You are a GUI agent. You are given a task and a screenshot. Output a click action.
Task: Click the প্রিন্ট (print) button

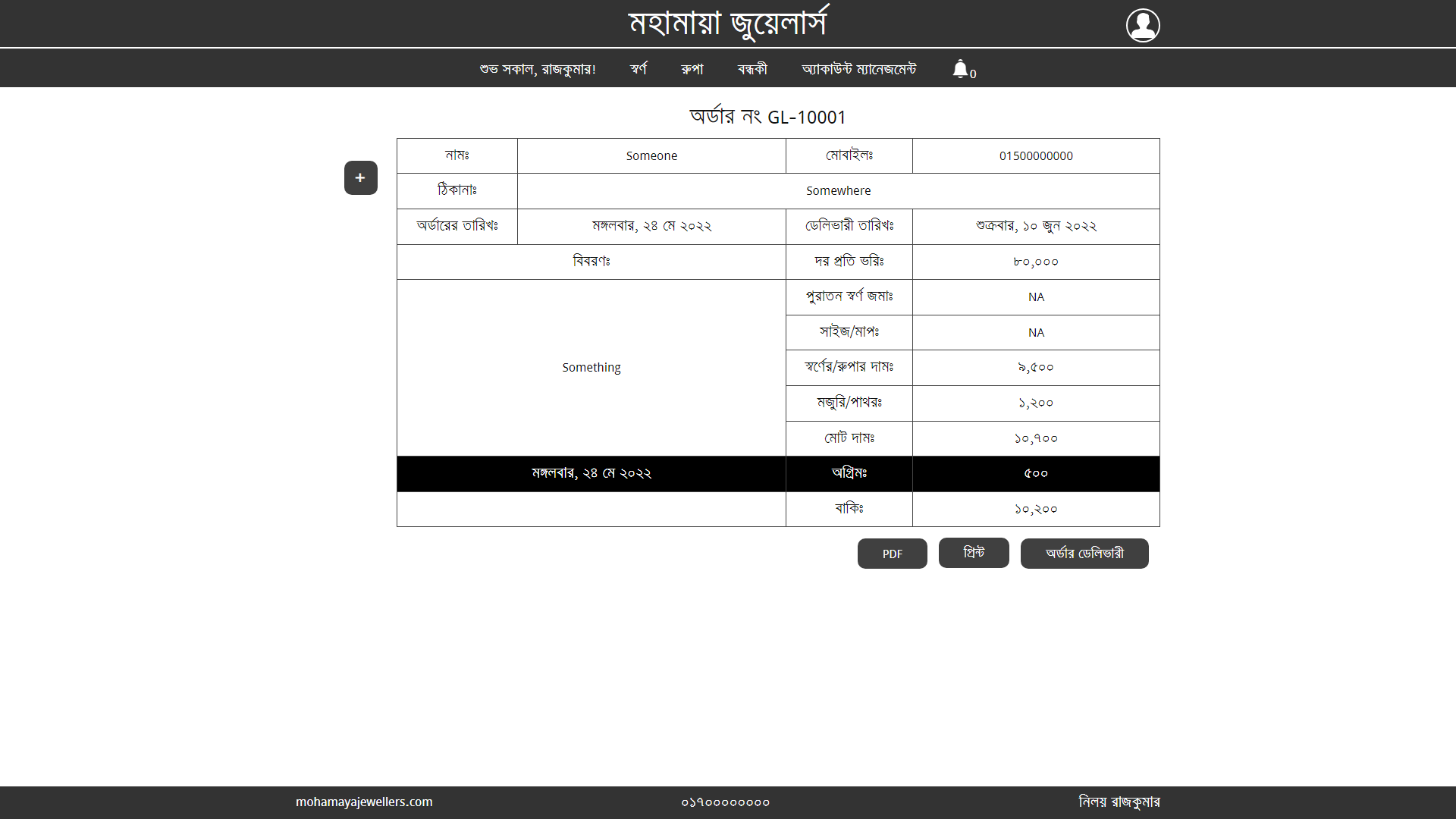tap(974, 553)
